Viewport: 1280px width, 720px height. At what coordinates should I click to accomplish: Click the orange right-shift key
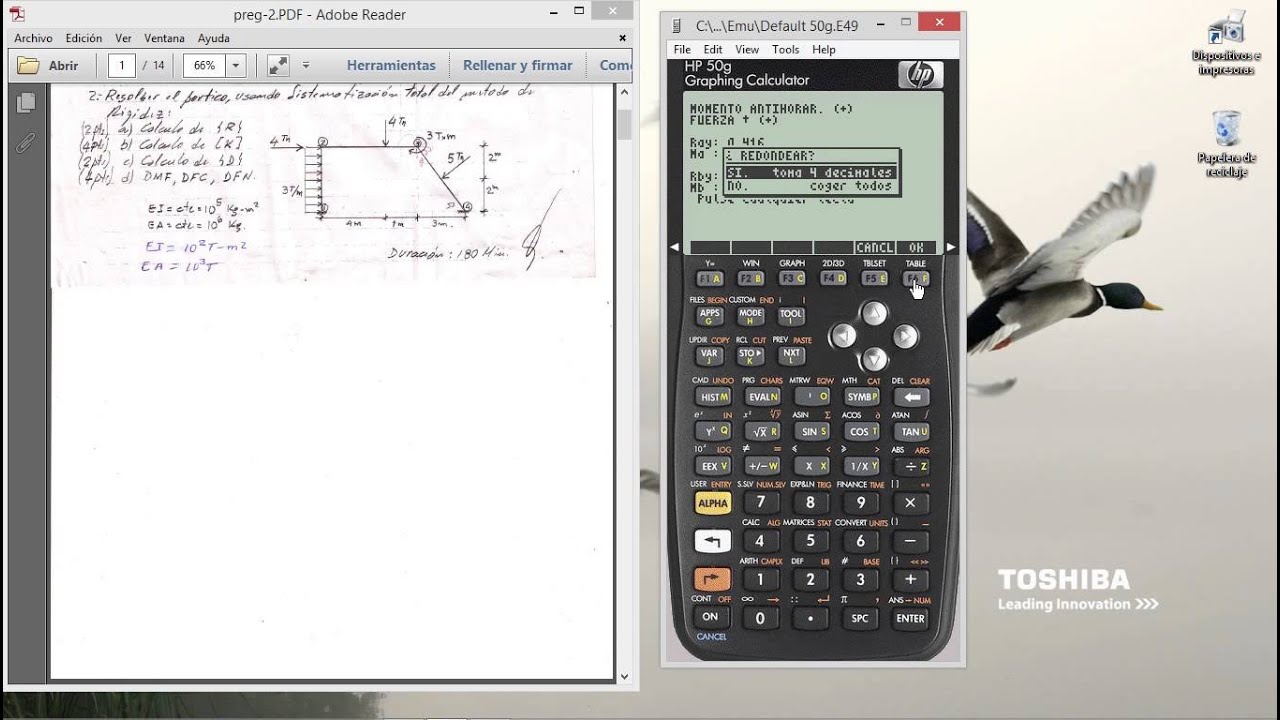[713, 579]
